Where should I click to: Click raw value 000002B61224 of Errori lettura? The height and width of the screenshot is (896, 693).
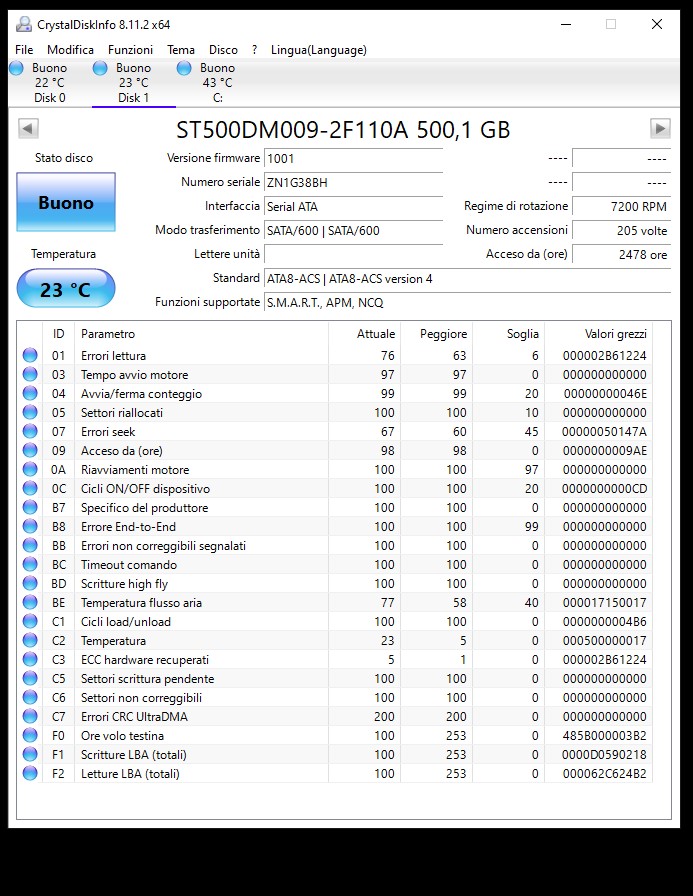point(604,355)
